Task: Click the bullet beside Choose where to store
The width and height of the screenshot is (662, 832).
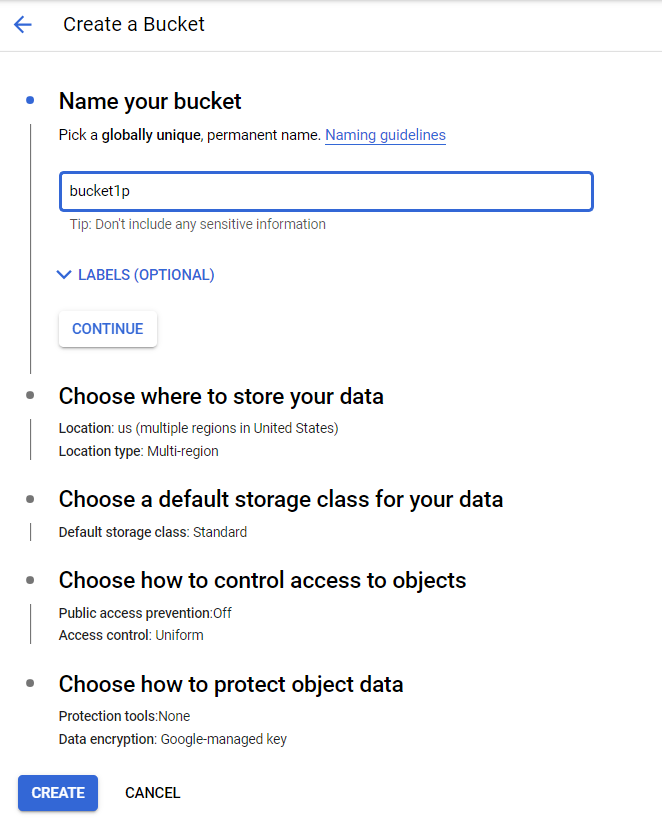Action: point(30,396)
